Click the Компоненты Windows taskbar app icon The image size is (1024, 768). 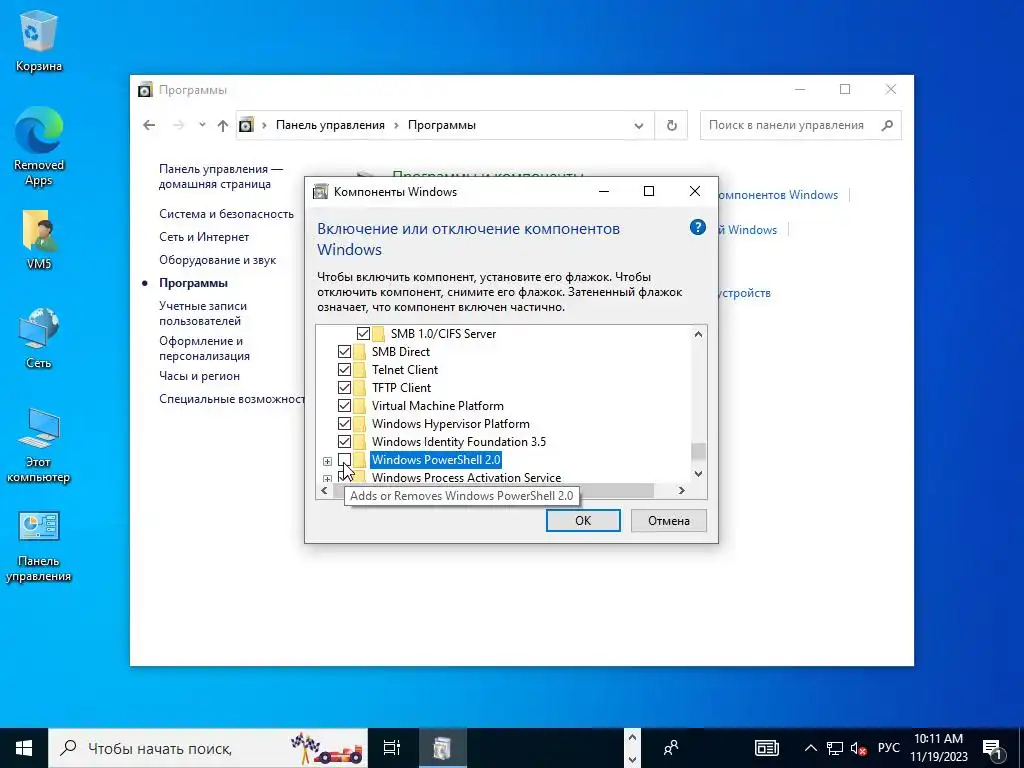point(442,748)
